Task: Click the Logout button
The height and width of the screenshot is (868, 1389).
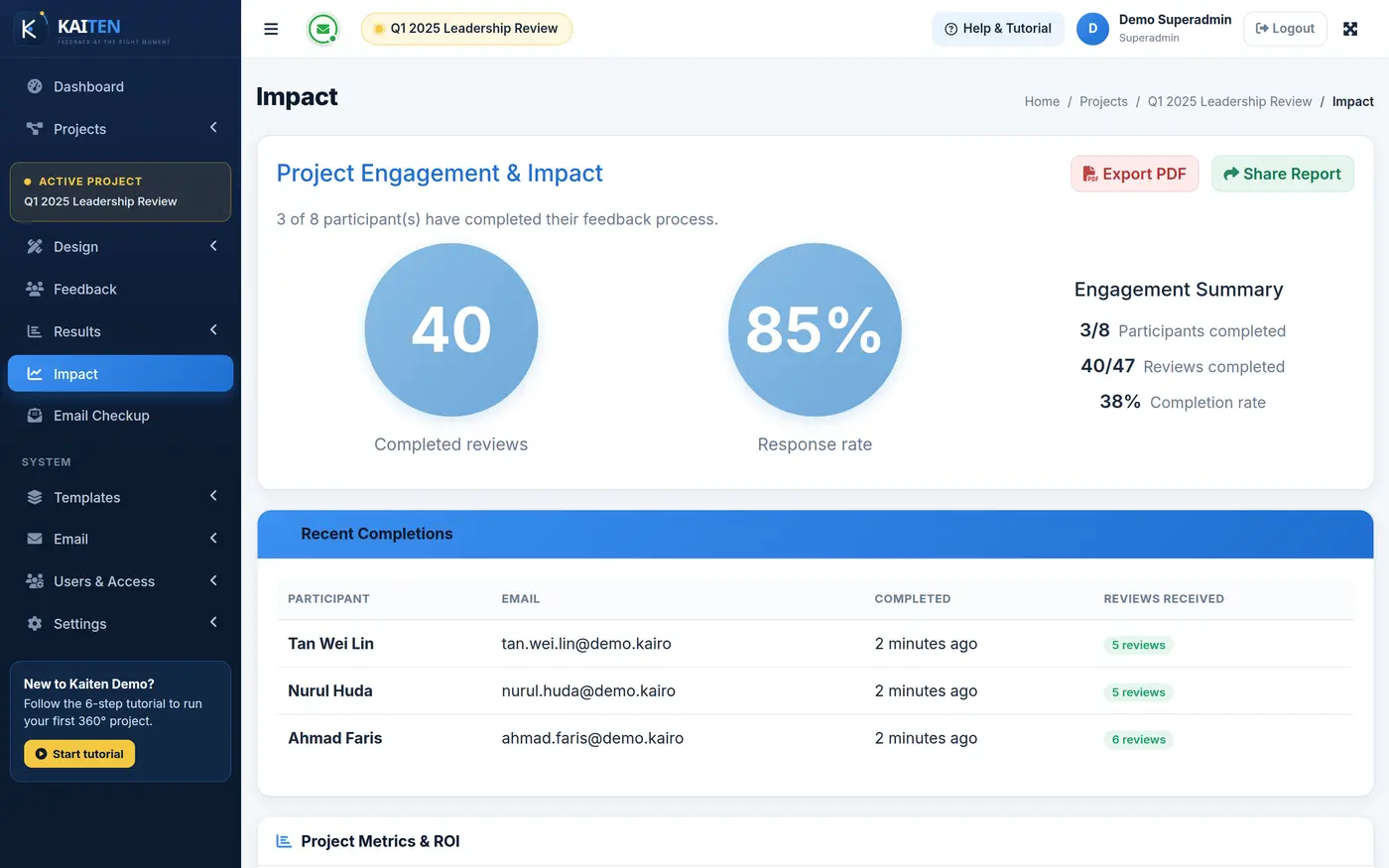Action: (1285, 29)
